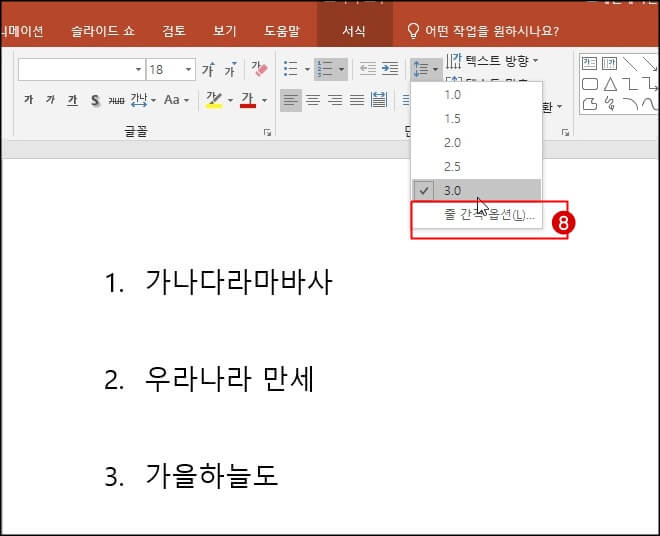Viewport: 660px width, 536px height.
Task: Toggle the bullet list button
Action: point(291,69)
